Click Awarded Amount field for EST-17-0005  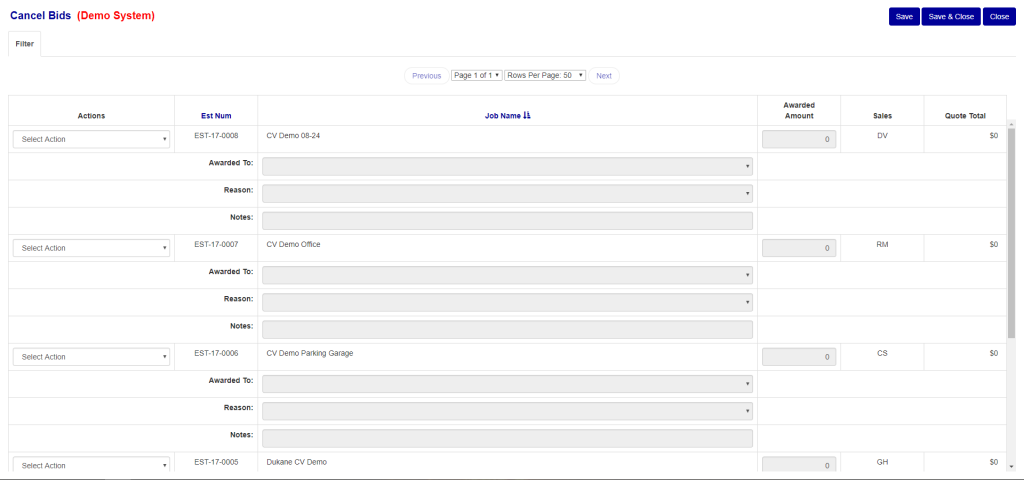click(x=799, y=465)
